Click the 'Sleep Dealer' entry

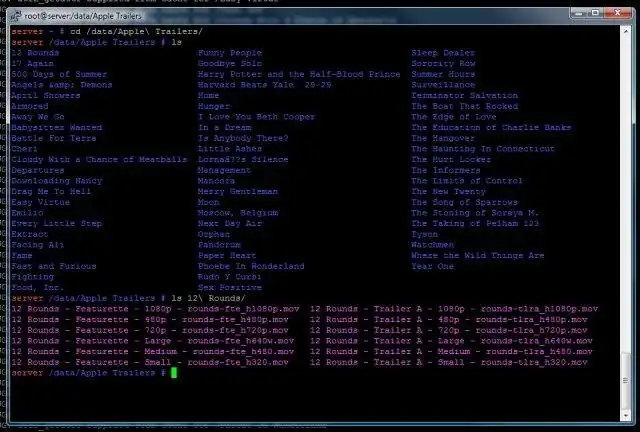click(x=443, y=53)
